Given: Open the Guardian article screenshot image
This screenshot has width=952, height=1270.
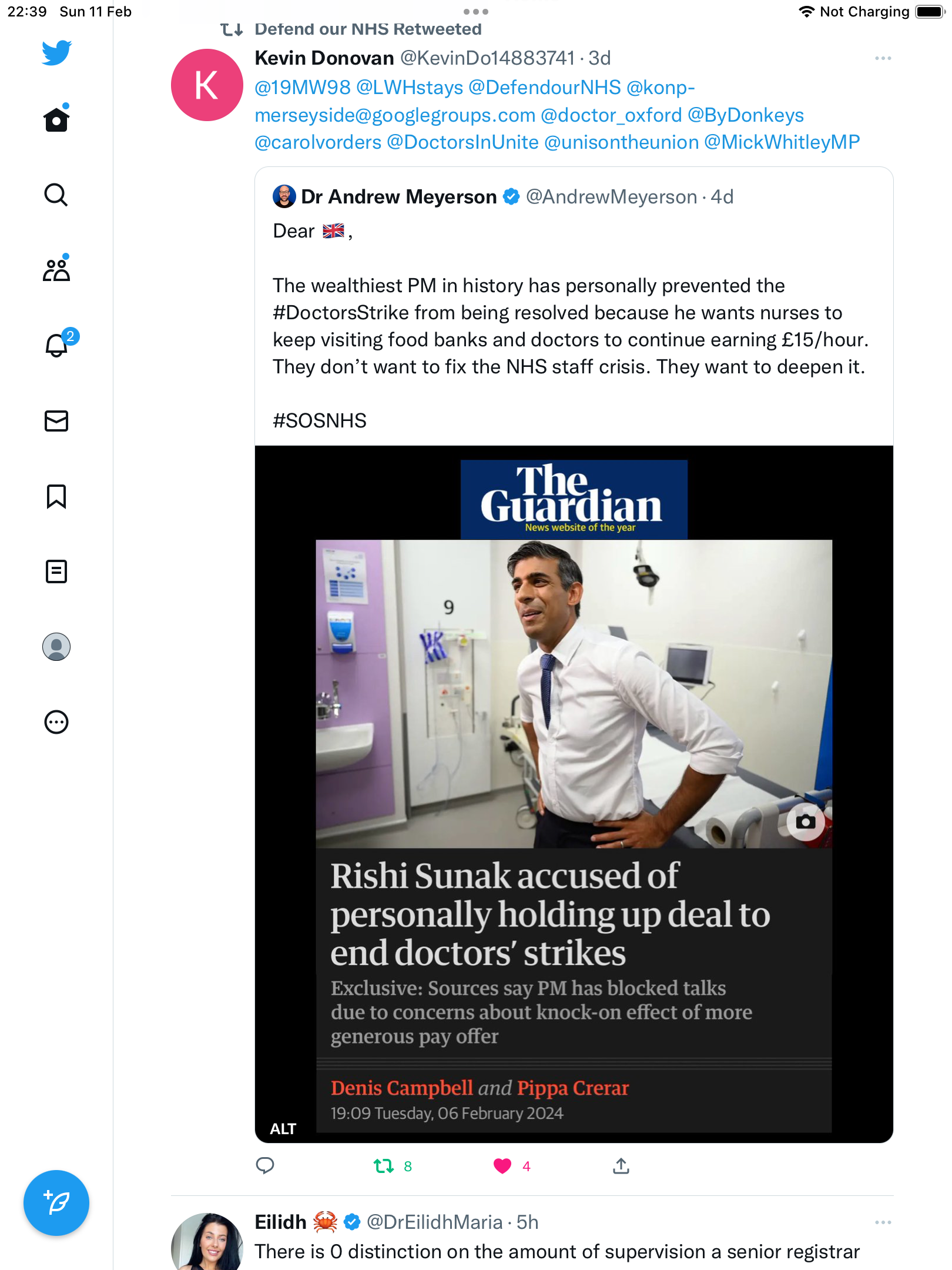Looking at the screenshot, I should tap(574, 794).
